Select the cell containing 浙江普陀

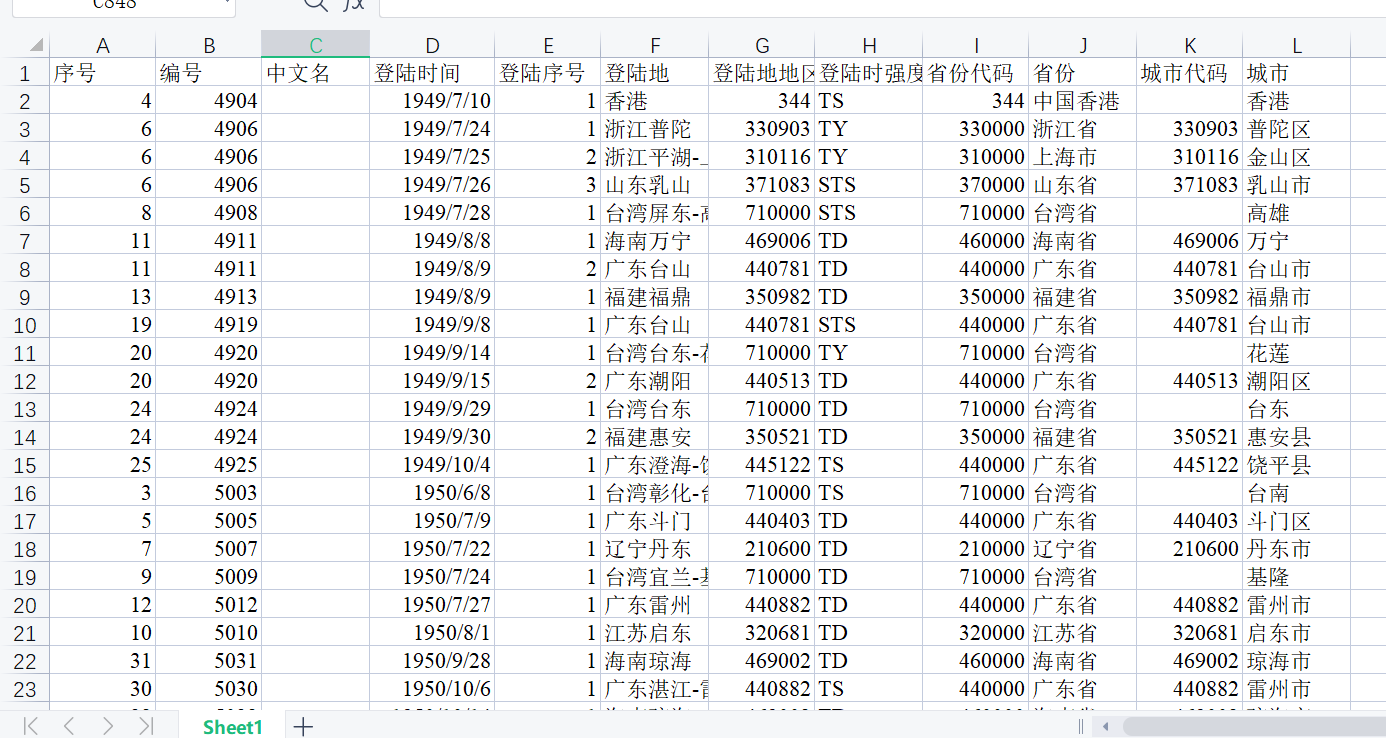coord(655,129)
